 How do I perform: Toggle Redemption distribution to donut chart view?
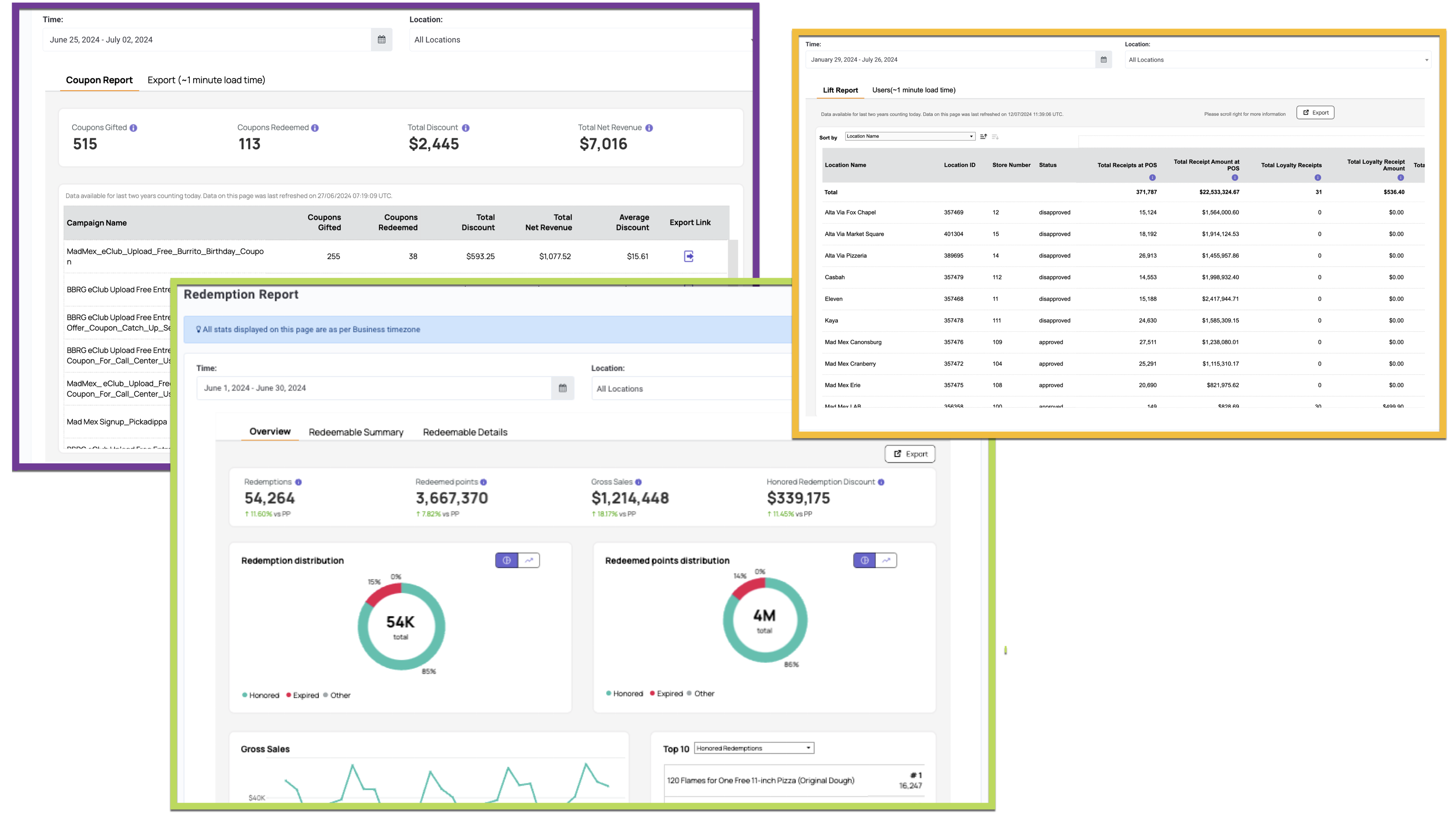506,560
